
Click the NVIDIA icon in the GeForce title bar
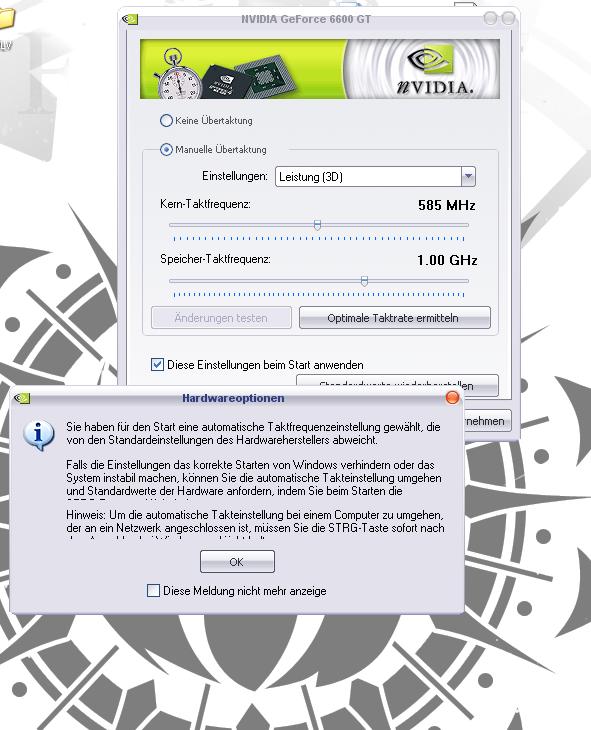click(130, 19)
